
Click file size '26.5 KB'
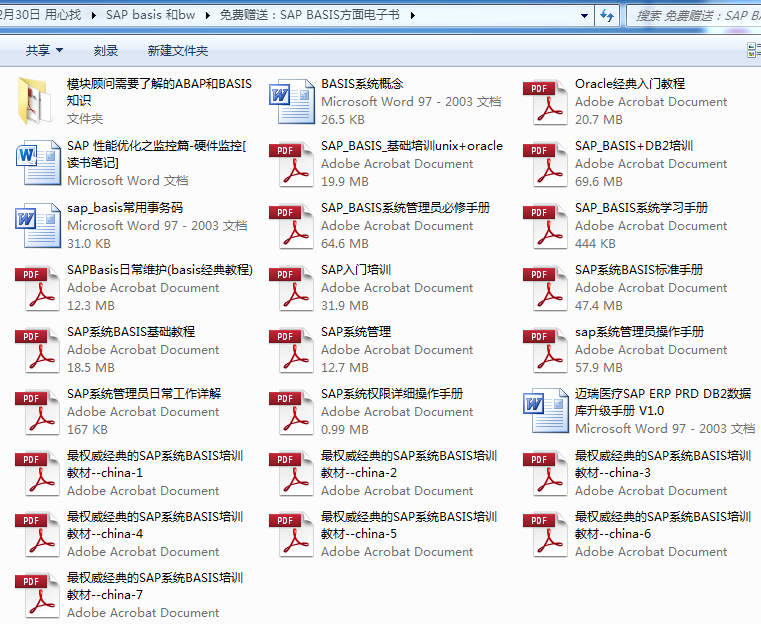[342, 120]
